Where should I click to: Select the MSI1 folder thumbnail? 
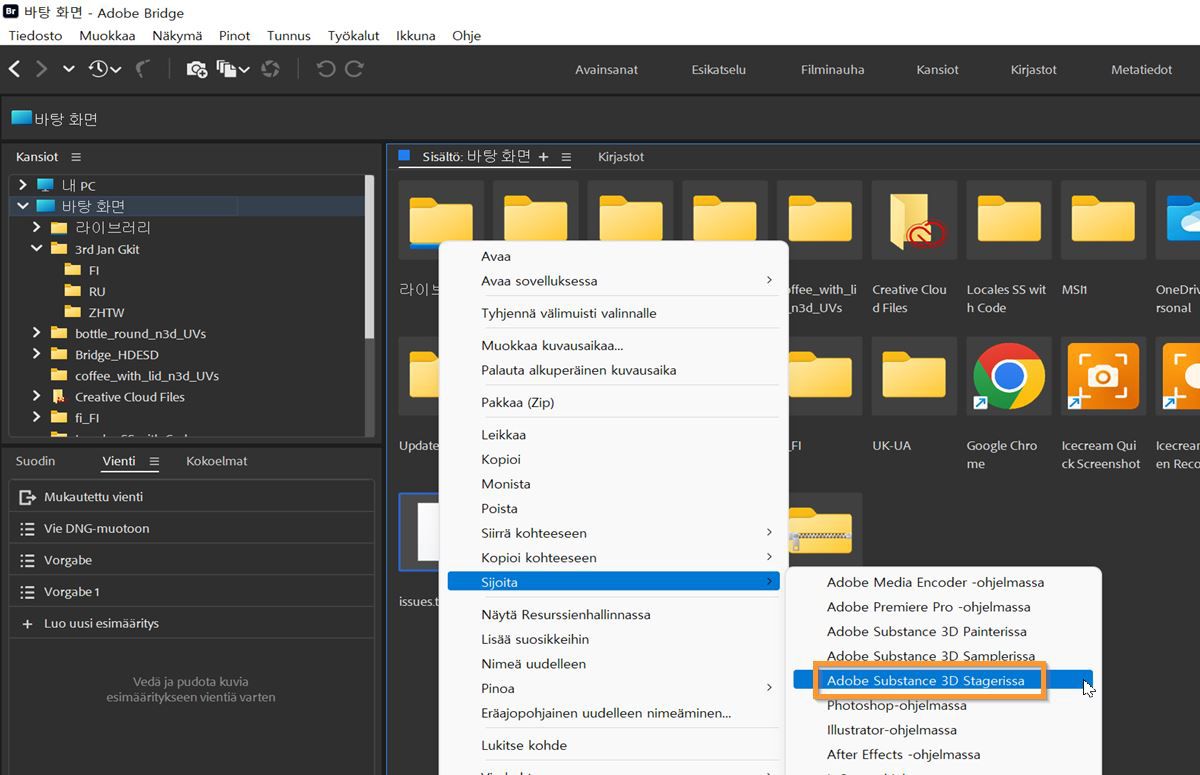coord(1104,220)
